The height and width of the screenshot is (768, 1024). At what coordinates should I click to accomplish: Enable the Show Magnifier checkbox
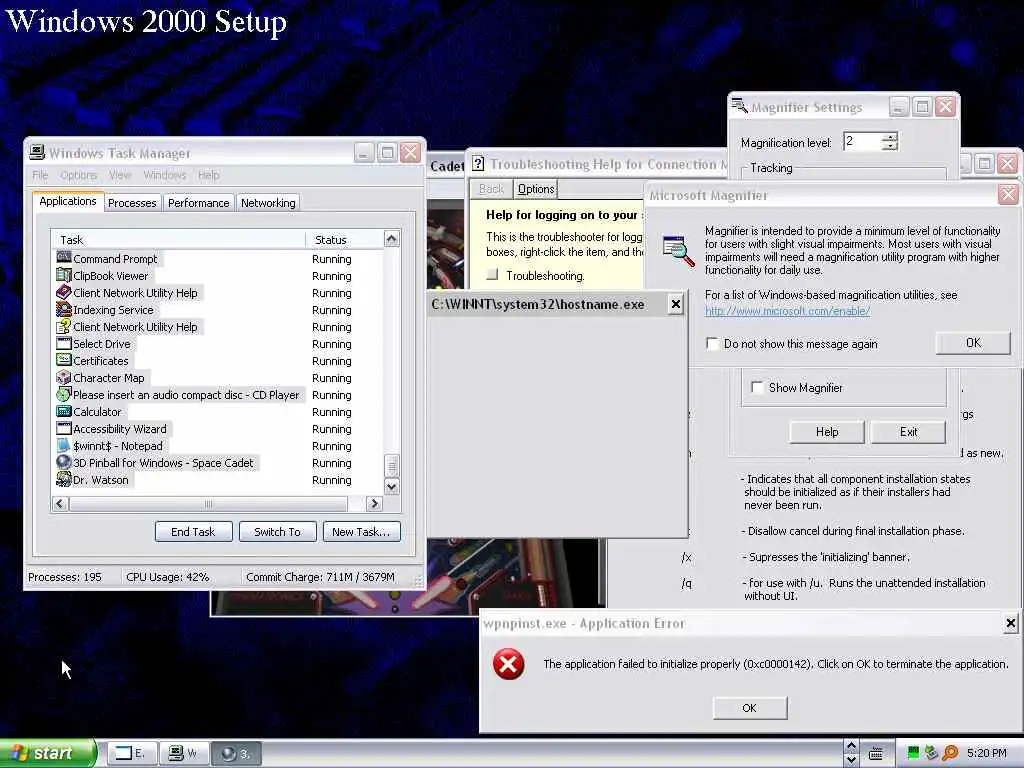(758, 387)
